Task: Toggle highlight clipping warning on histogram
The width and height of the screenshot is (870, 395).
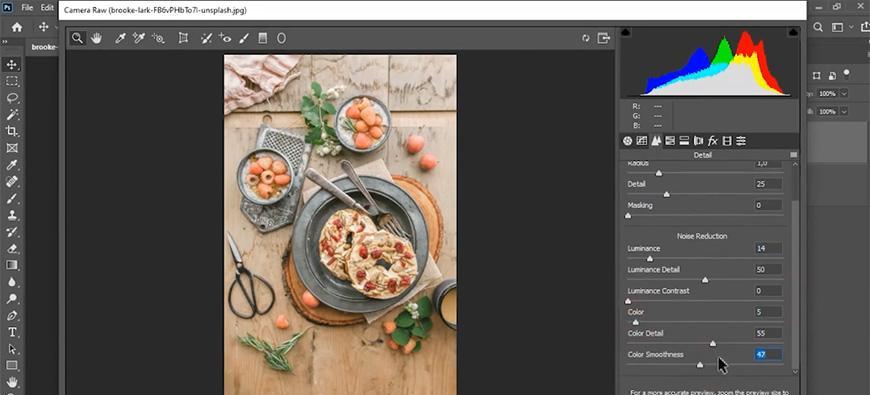Action: [793, 33]
